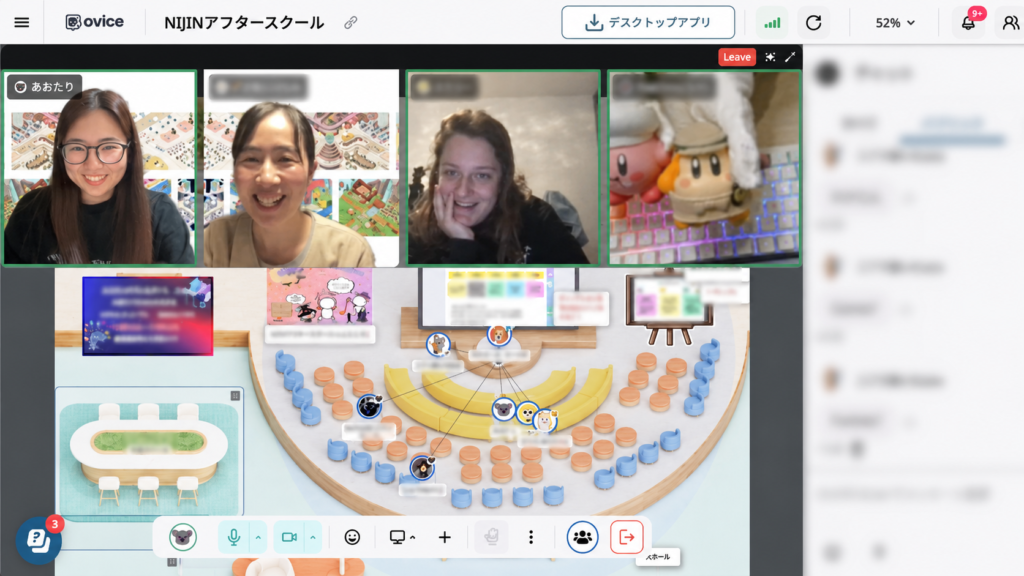The image size is (1024, 576).
Task: Click the pink Halloween illustration board
Action: (319, 296)
